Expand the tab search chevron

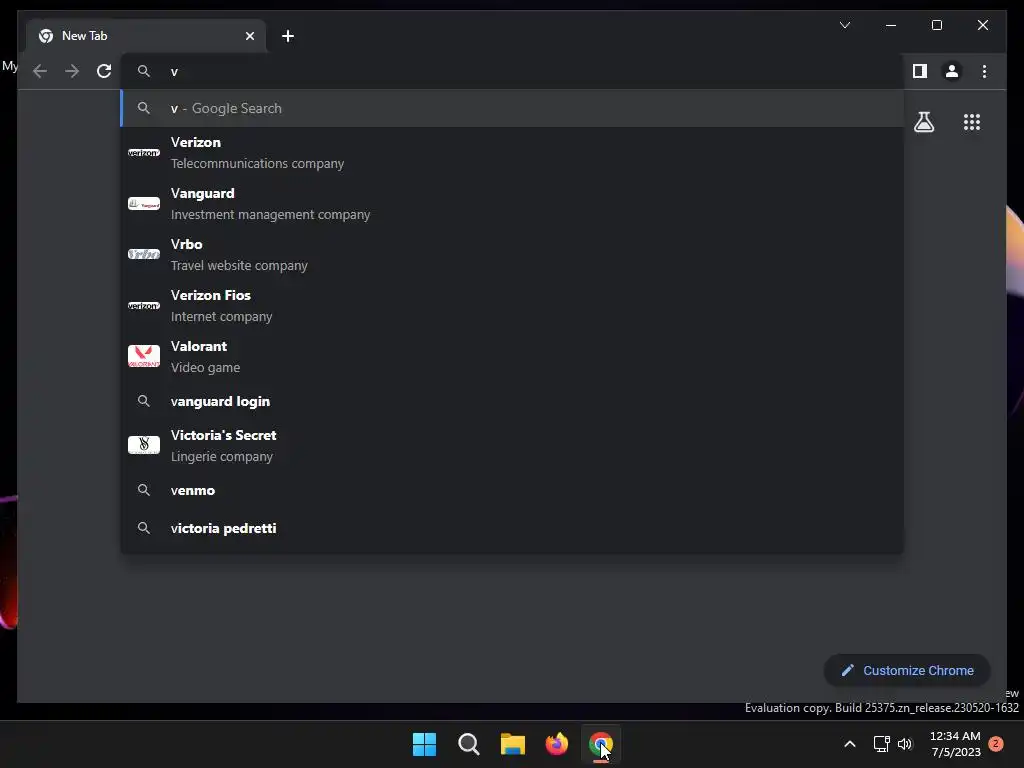(x=844, y=25)
